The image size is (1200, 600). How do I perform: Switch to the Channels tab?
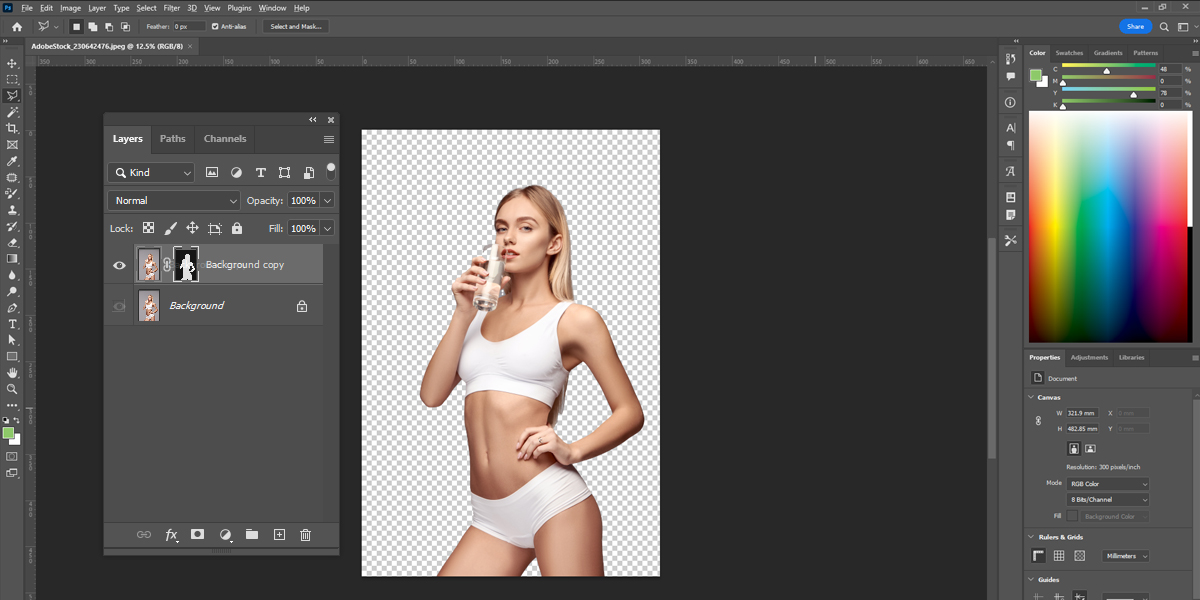(225, 139)
